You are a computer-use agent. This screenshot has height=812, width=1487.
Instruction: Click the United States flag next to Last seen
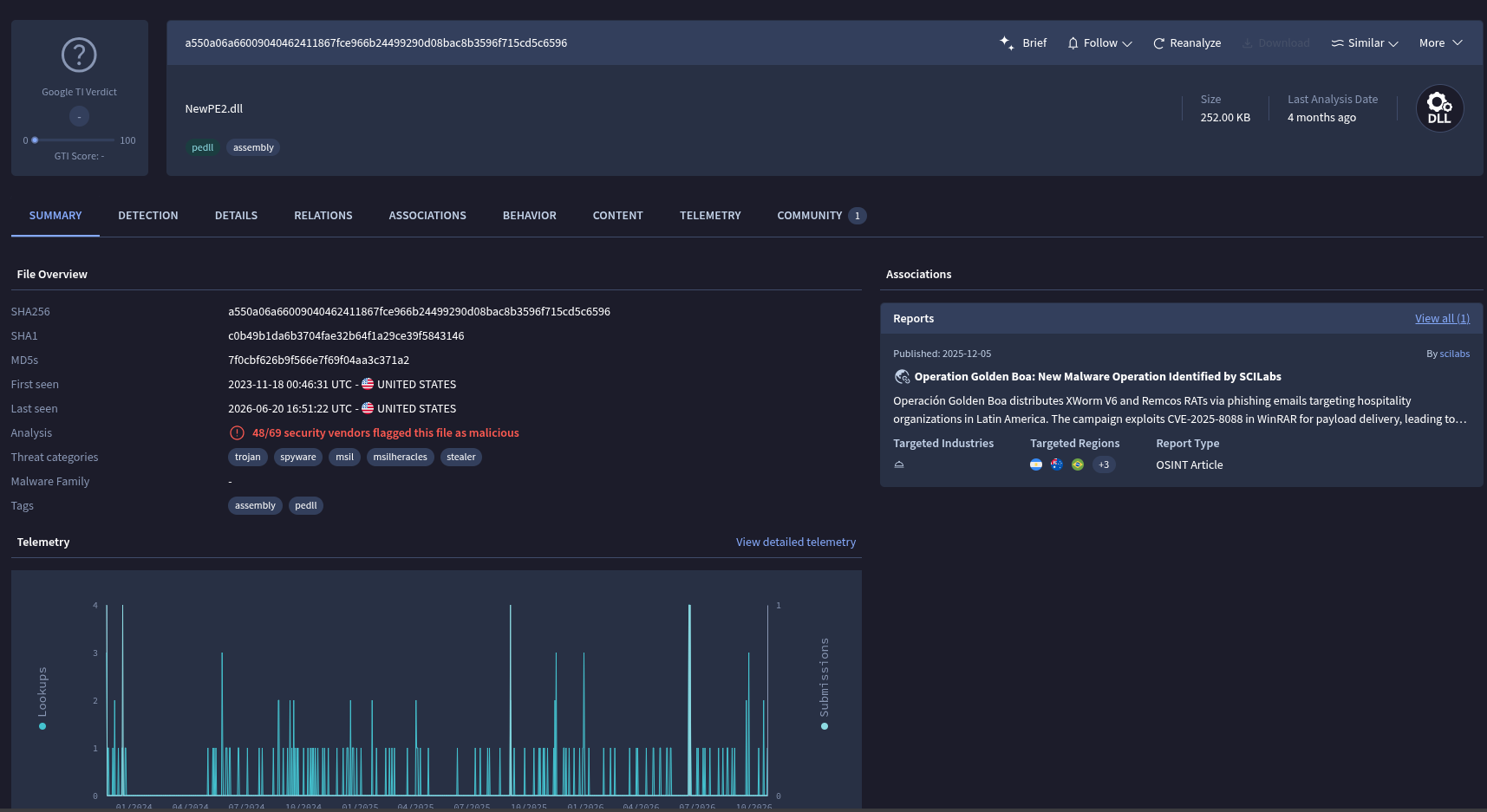368,408
